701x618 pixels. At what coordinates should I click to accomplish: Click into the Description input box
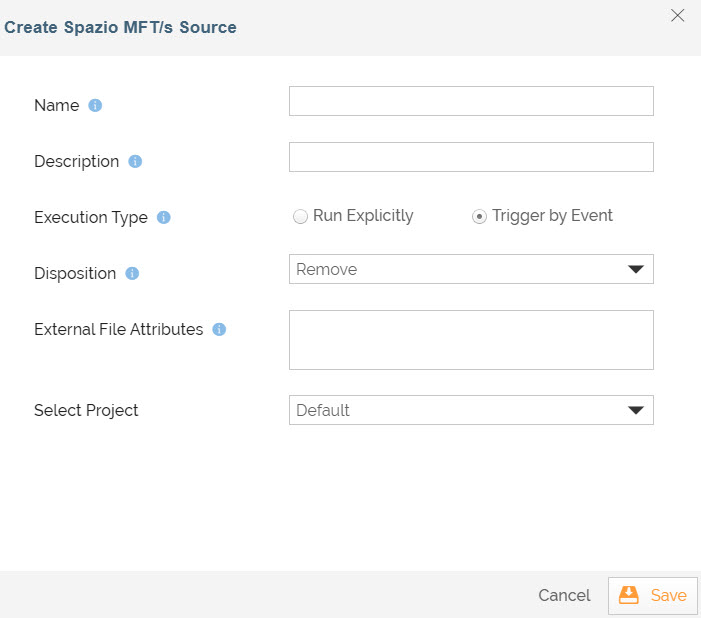pos(471,157)
